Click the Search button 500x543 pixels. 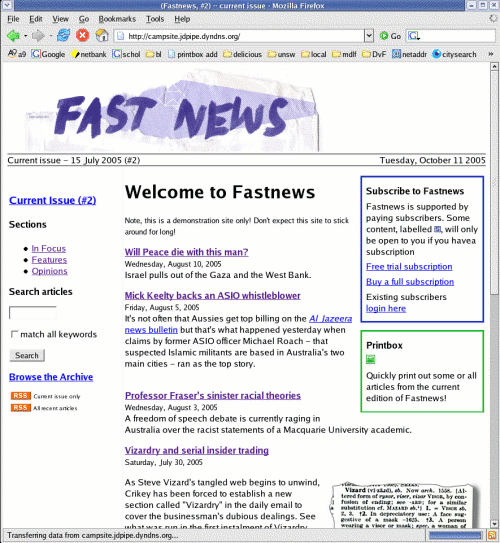[x=27, y=355]
